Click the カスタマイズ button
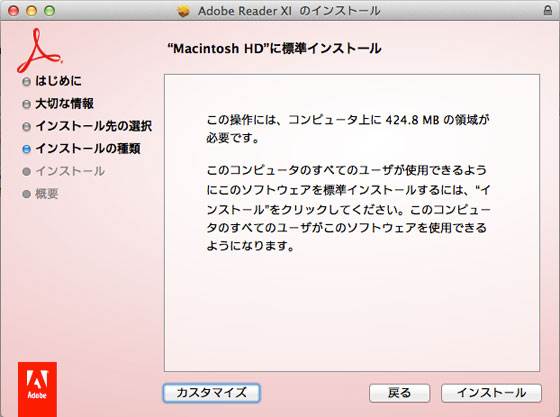 211,393
